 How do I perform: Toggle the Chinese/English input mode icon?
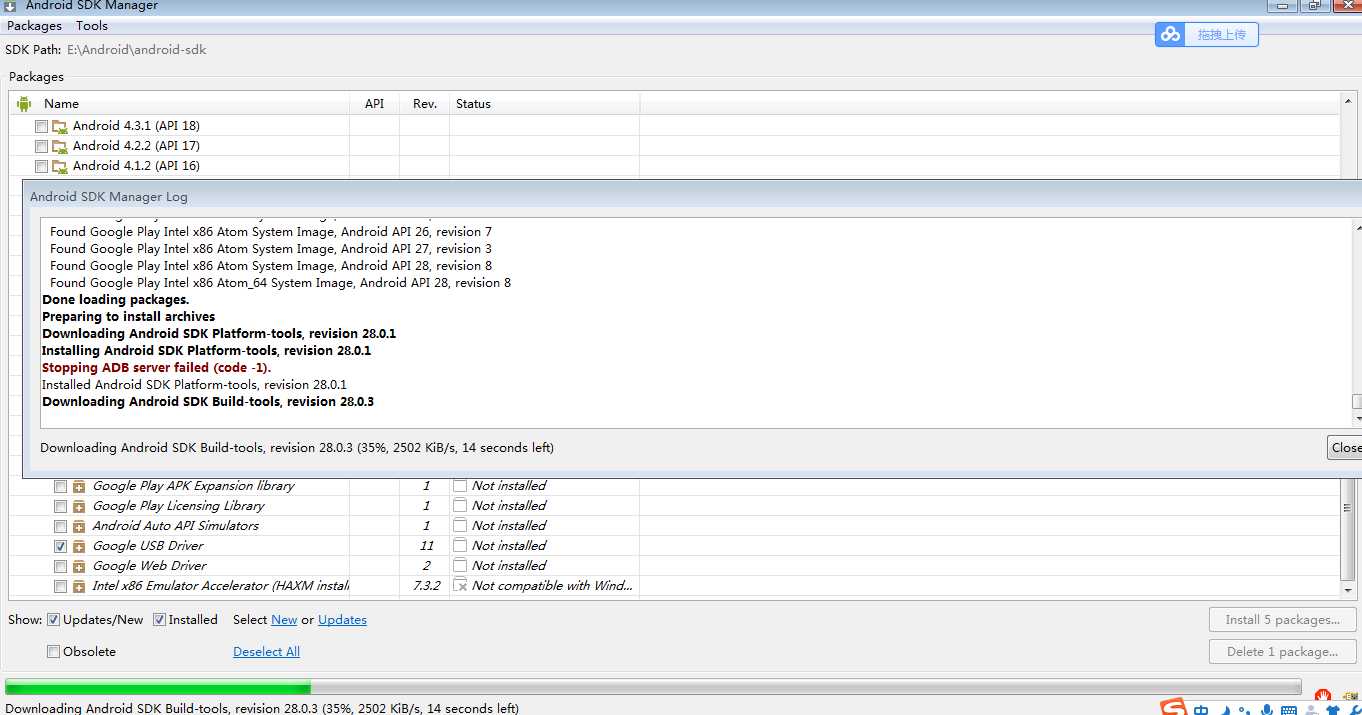1201,710
